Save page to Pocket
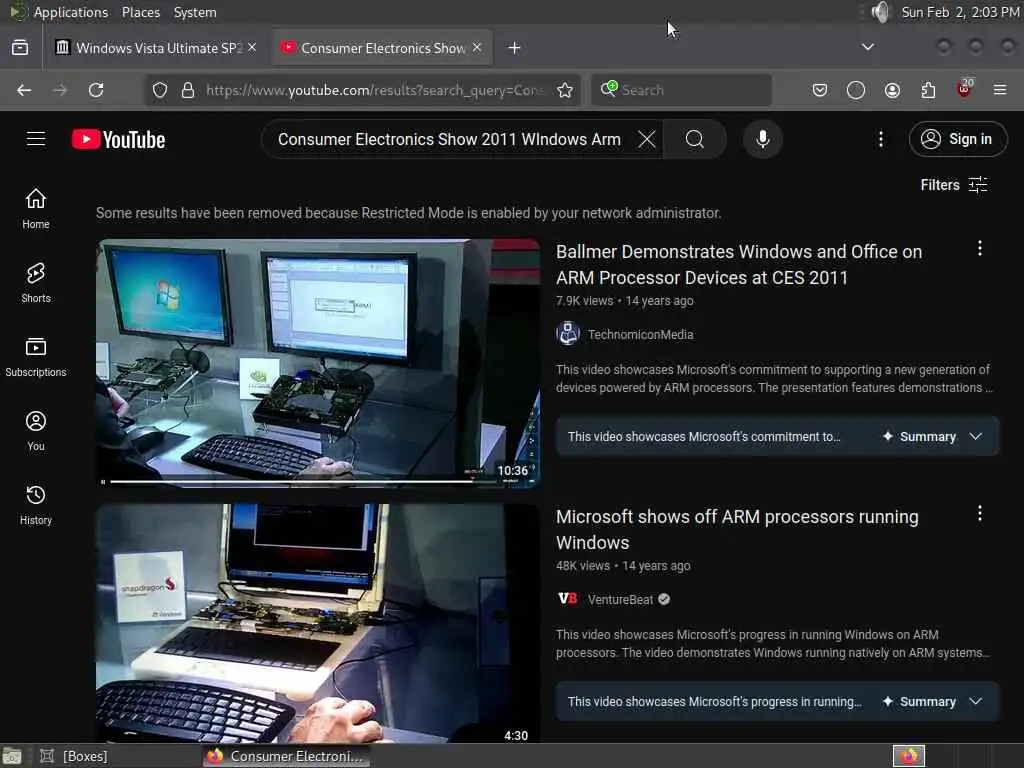 pos(820,90)
